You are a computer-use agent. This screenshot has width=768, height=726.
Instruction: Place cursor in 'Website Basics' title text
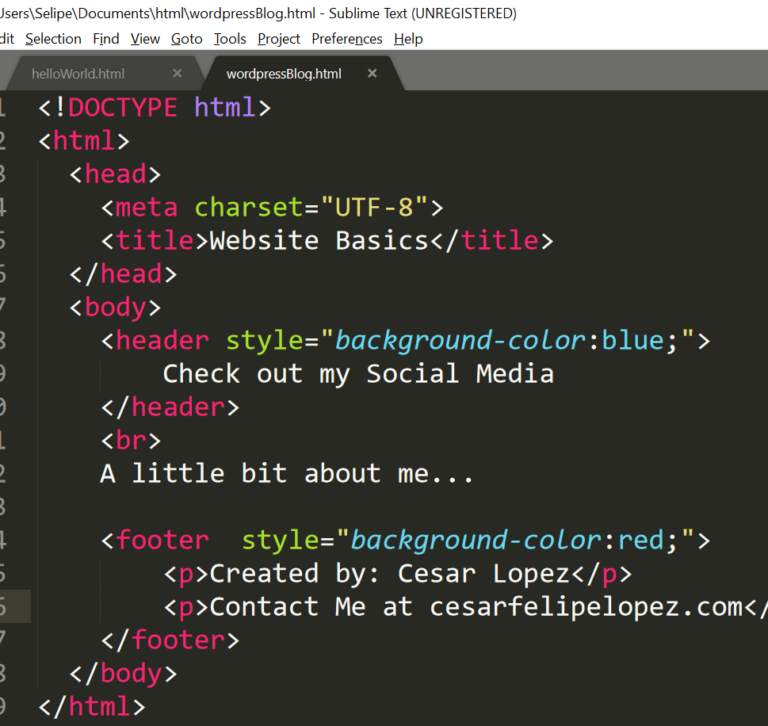click(x=317, y=241)
